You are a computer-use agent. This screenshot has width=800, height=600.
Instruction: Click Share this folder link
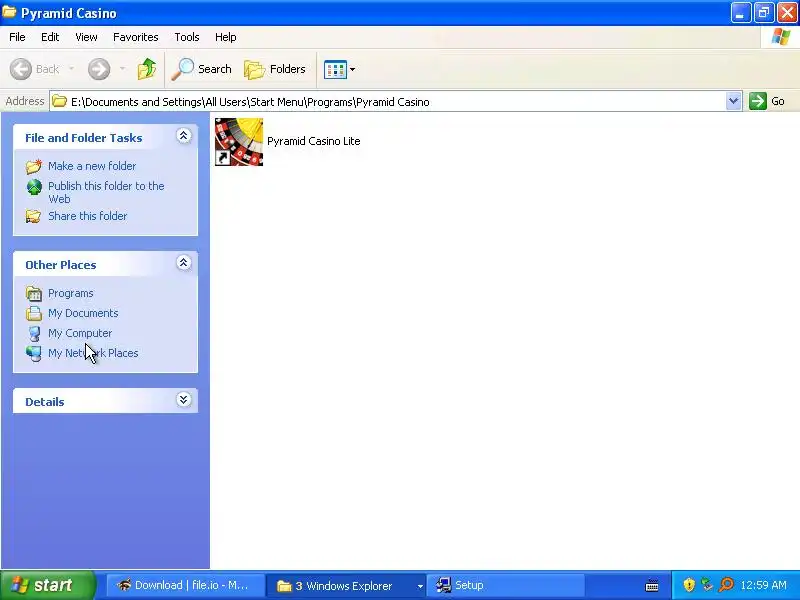tap(87, 216)
